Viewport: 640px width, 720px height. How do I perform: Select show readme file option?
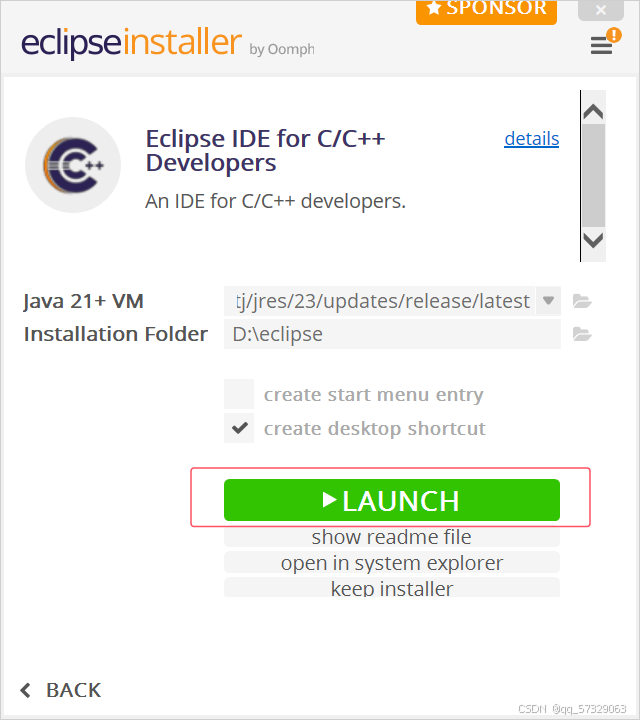[392, 537]
